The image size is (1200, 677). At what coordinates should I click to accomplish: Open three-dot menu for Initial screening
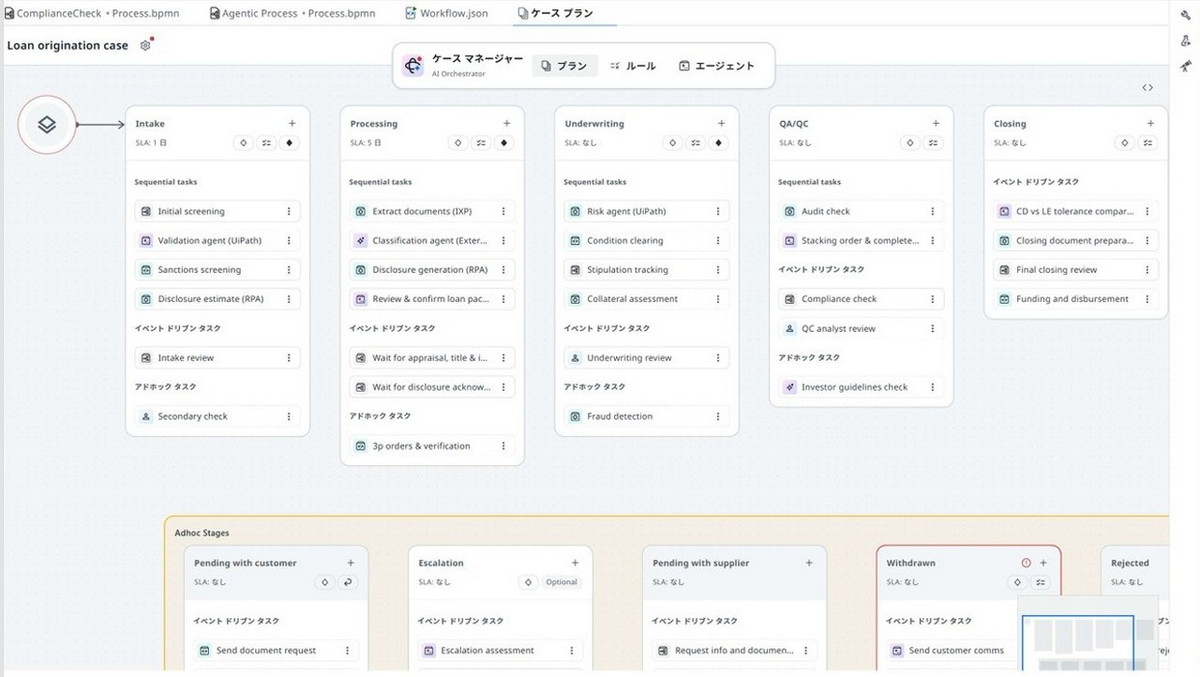point(289,211)
